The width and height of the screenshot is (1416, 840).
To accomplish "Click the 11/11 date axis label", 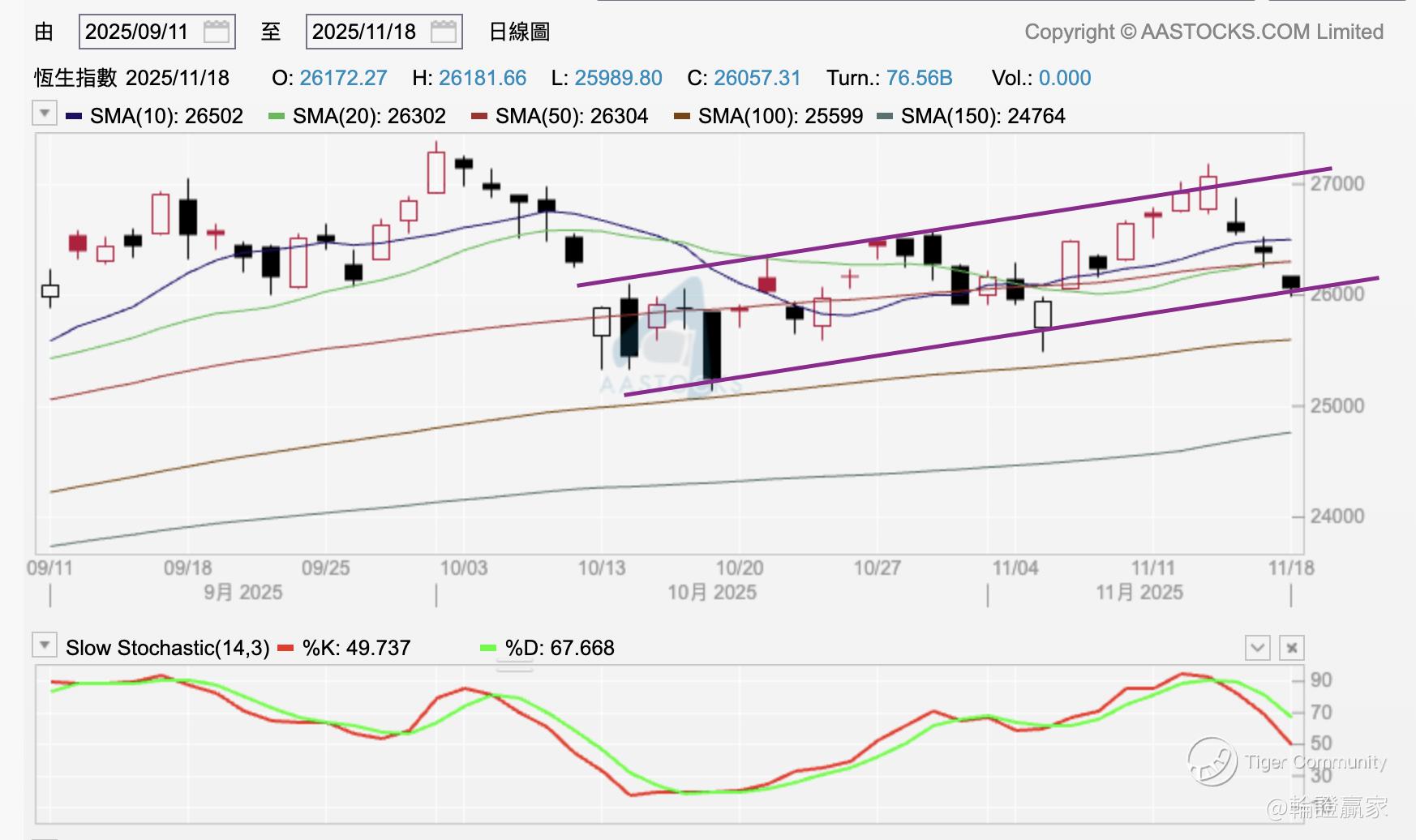I will tap(1153, 568).
